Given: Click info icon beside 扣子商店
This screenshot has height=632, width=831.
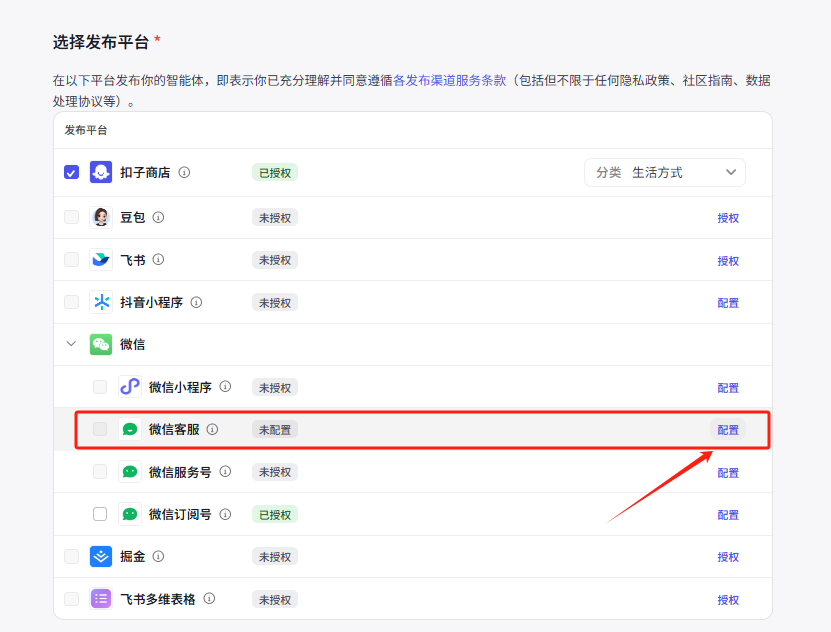Looking at the screenshot, I should pyautogui.click(x=184, y=172).
